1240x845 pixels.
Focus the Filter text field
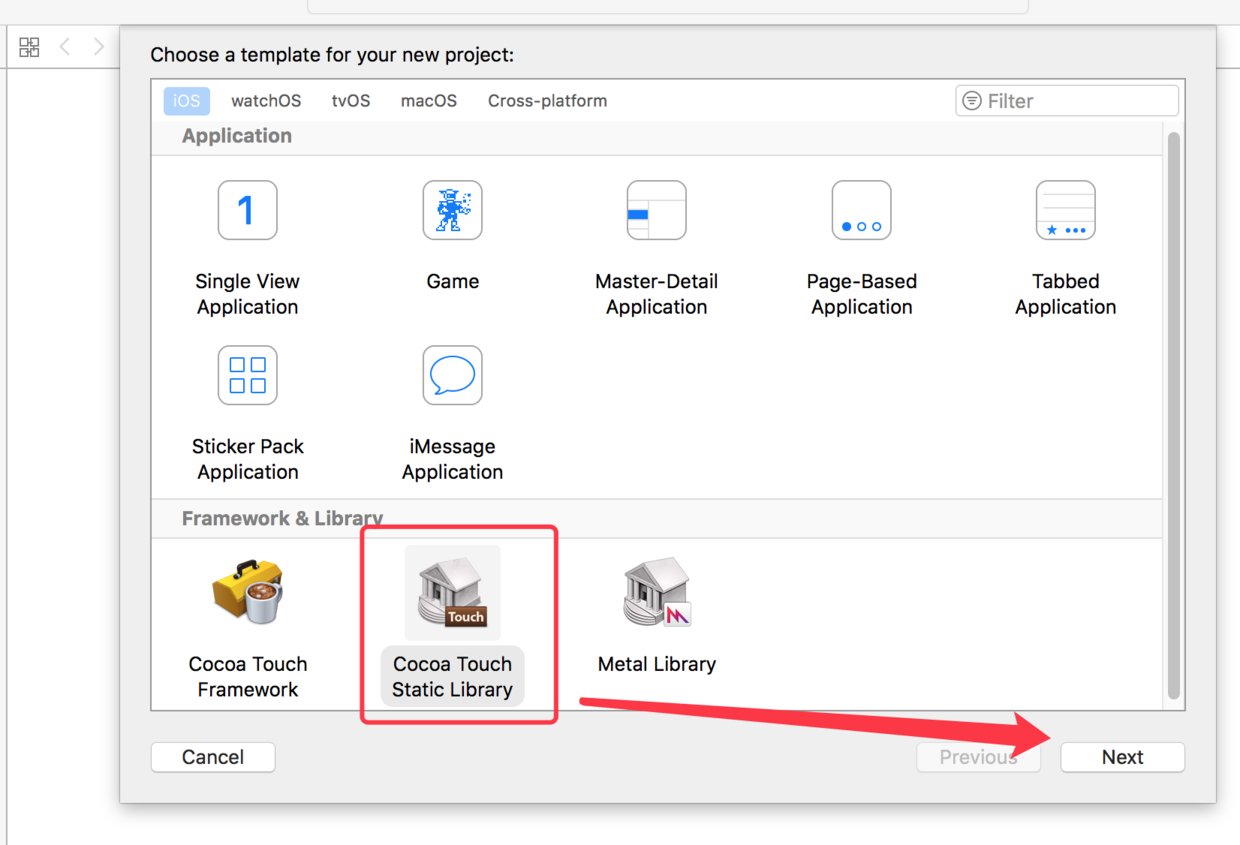click(x=1067, y=101)
